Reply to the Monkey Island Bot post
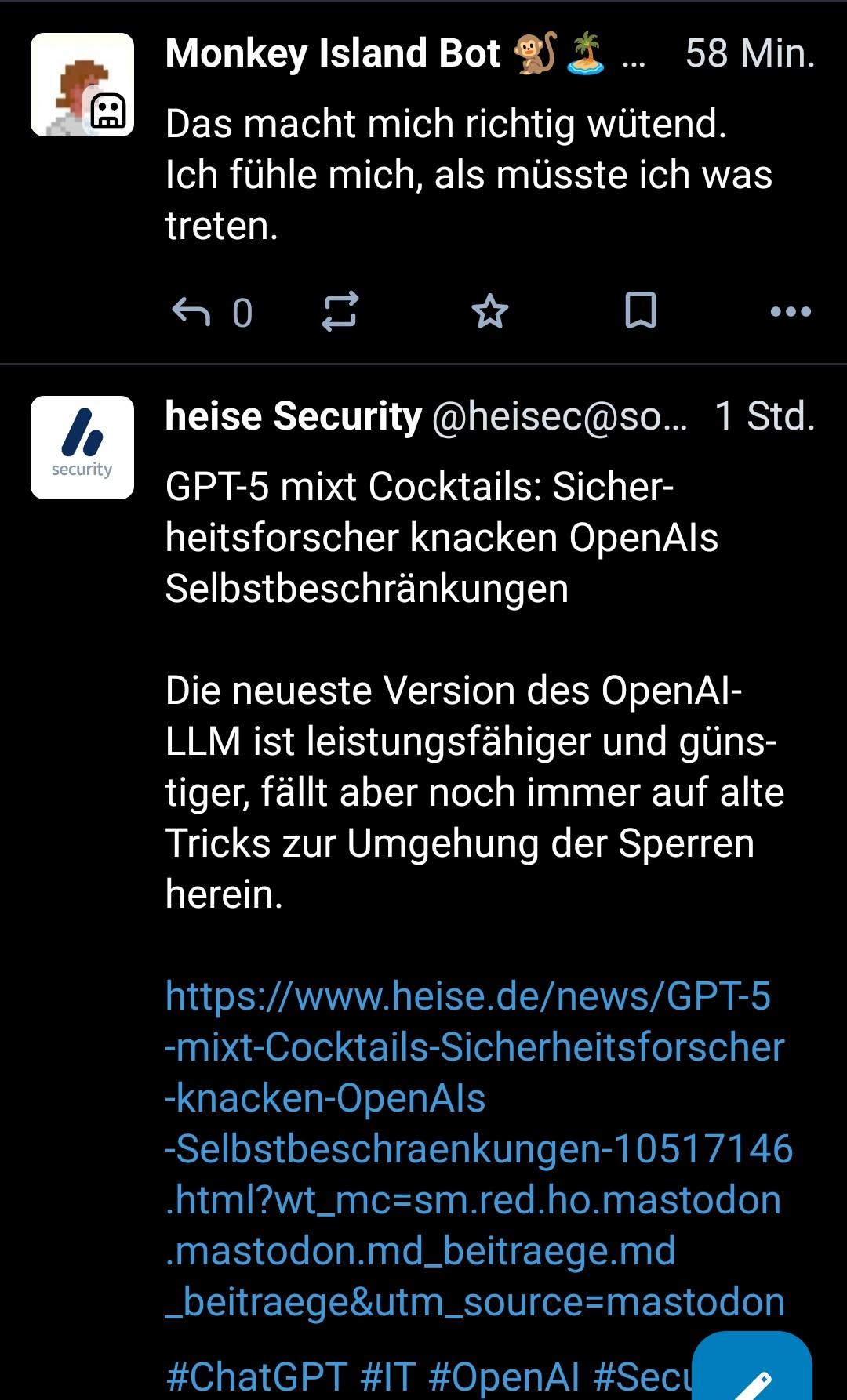The height and width of the screenshot is (1400, 847). click(x=192, y=312)
